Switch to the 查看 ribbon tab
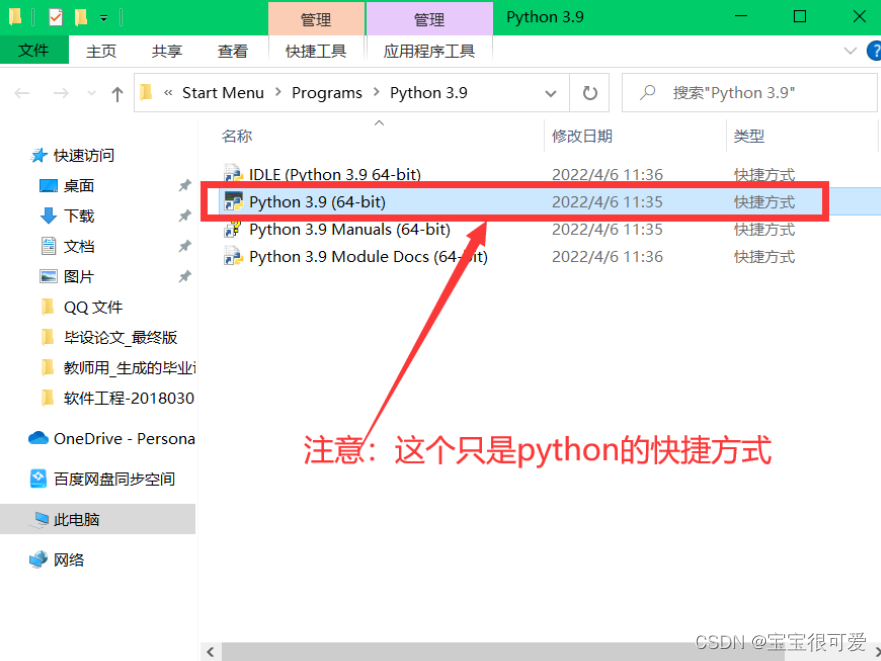881x661 pixels. click(232, 51)
